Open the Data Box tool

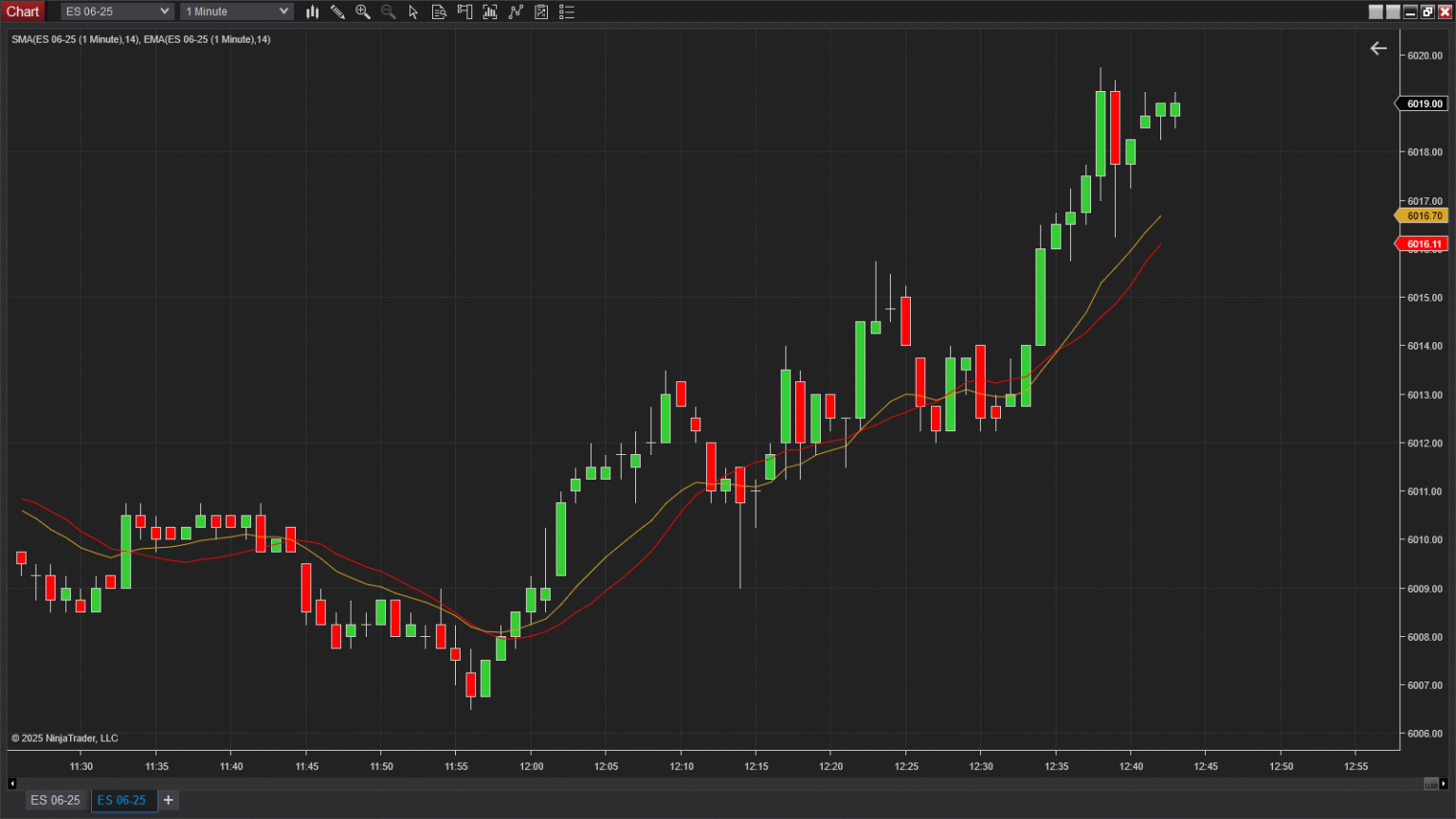pyautogui.click(x=439, y=11)
